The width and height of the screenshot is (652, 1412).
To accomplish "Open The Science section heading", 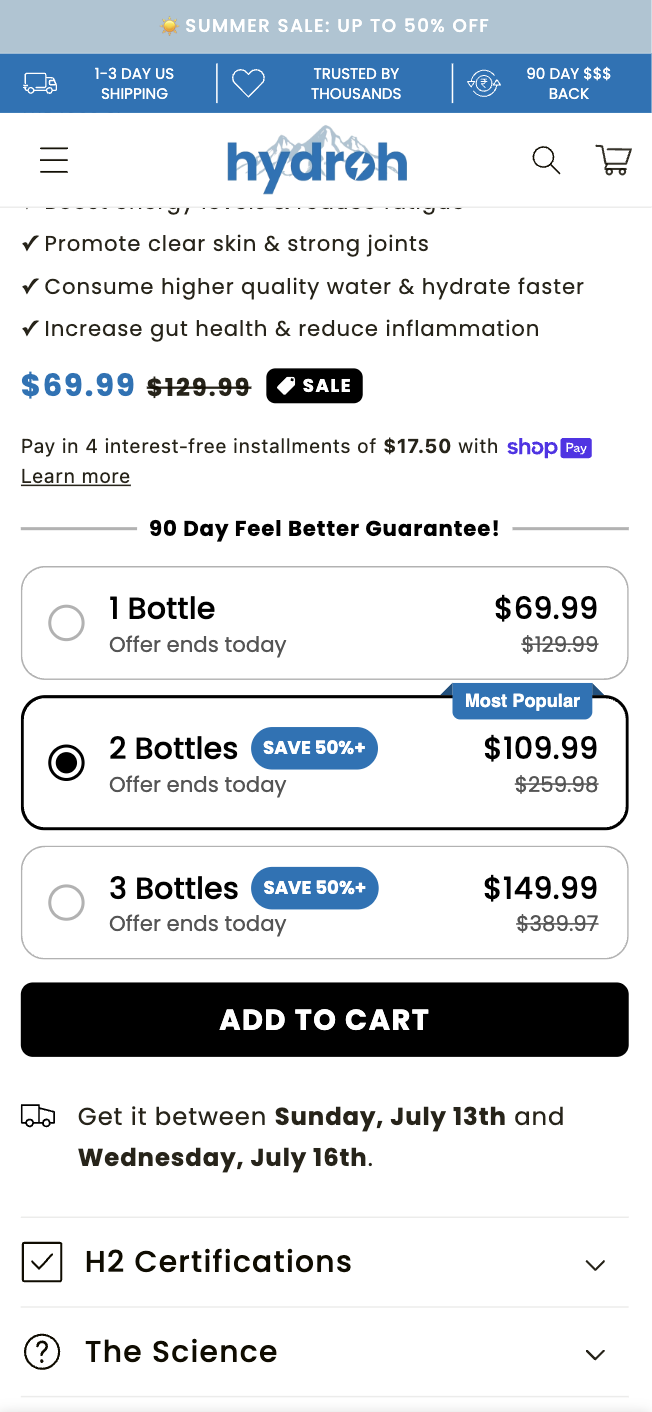I will pos(181,1352).
